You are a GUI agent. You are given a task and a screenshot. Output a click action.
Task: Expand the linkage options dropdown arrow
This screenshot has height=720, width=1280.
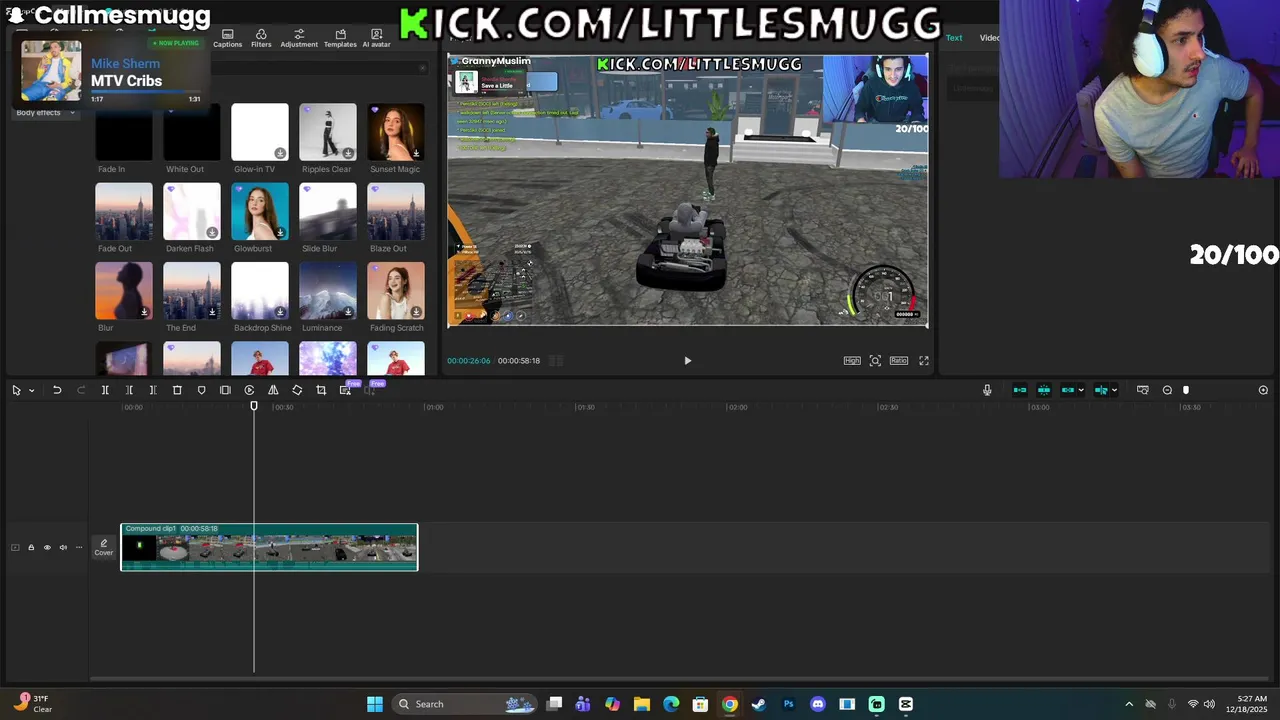[x=1081, y=390]
